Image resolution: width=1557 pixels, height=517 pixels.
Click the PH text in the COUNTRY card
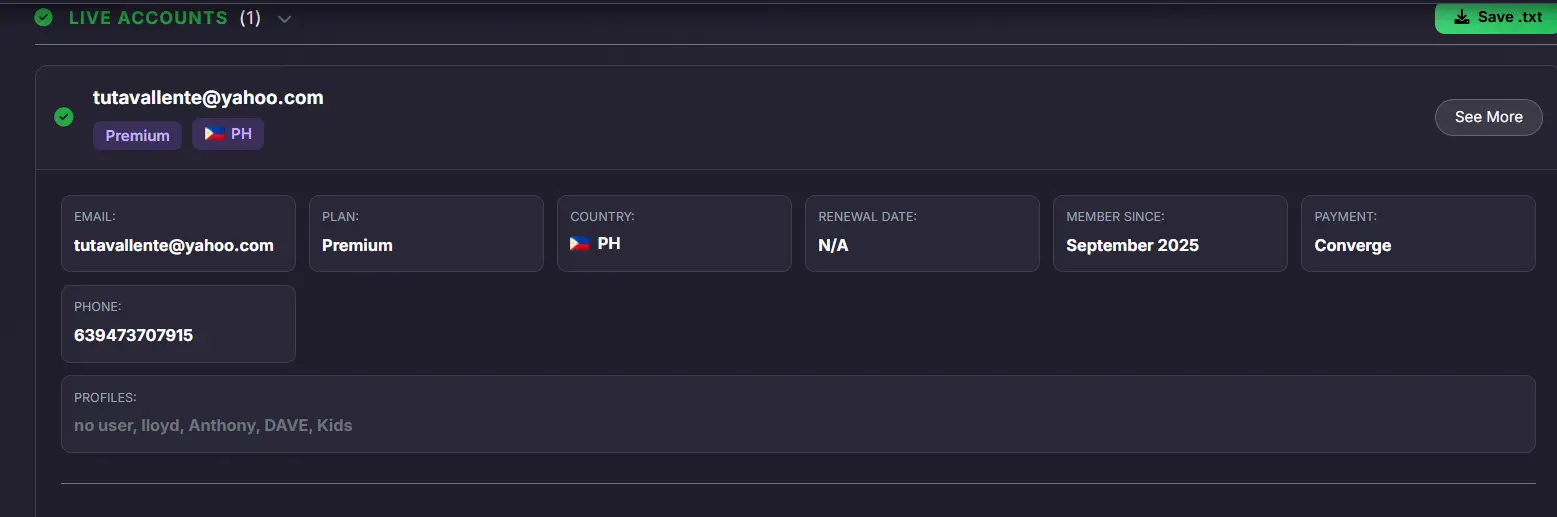(609, 243)
